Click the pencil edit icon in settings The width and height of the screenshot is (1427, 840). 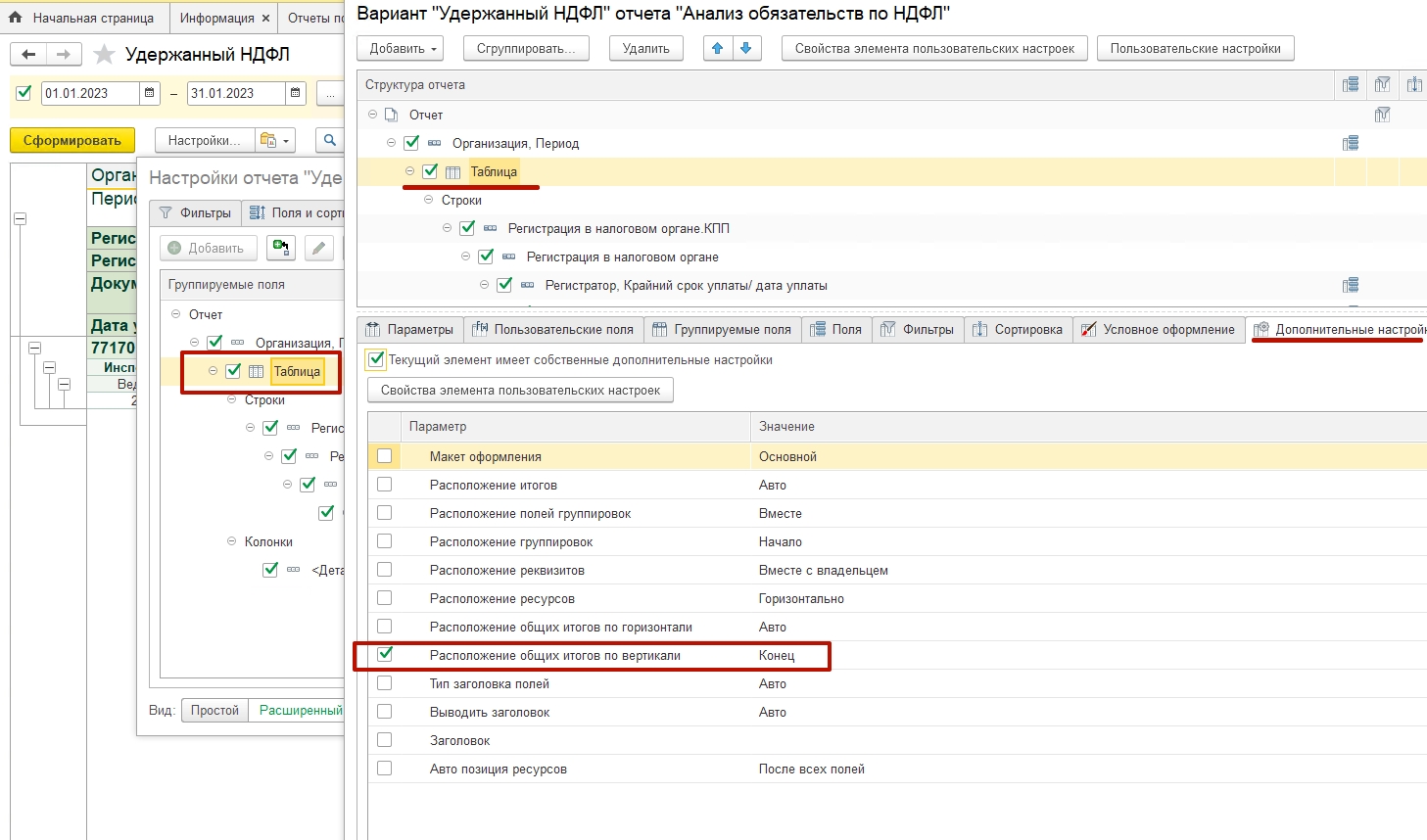(319, 249)
